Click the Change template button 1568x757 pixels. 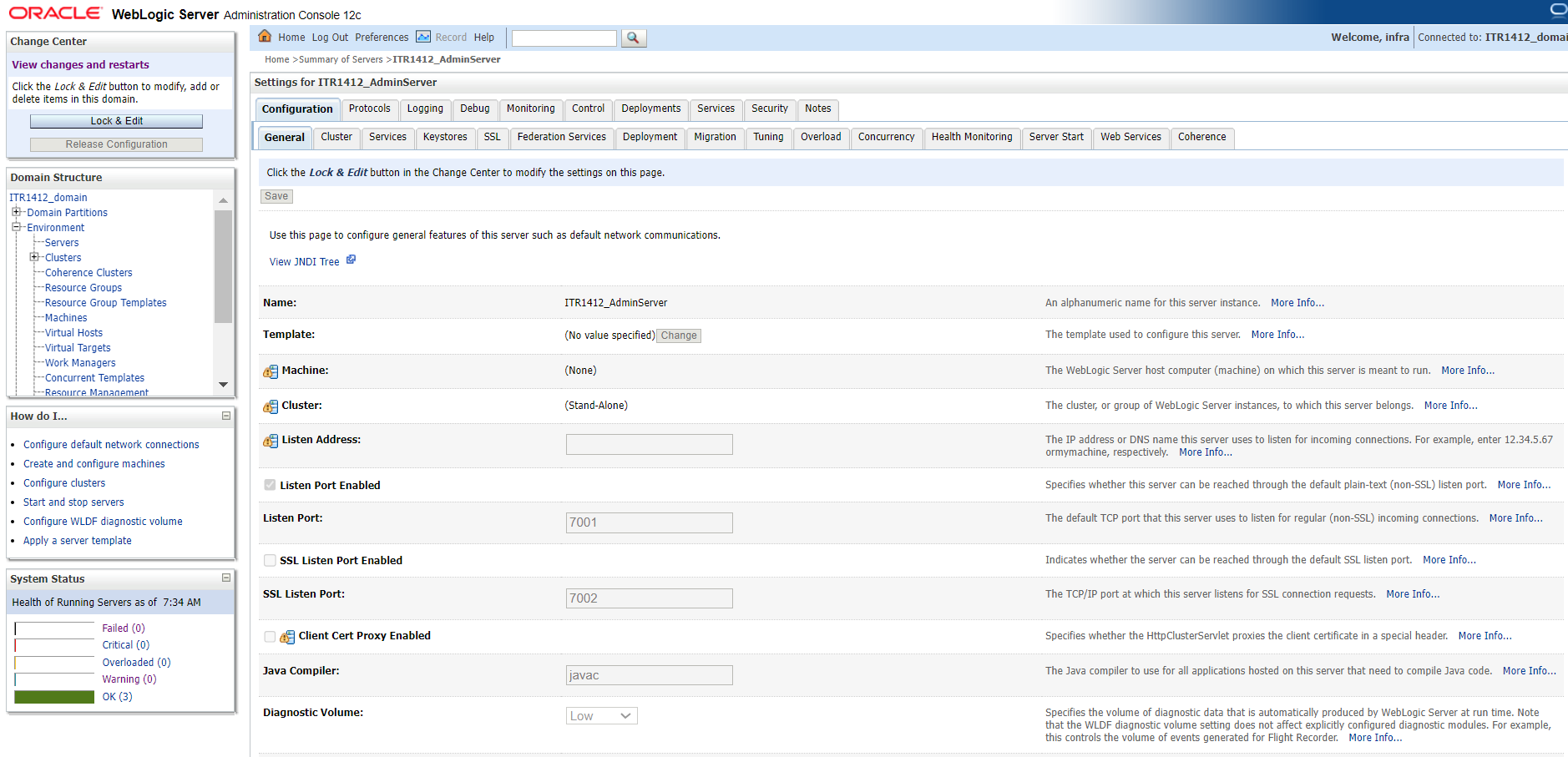679,336
